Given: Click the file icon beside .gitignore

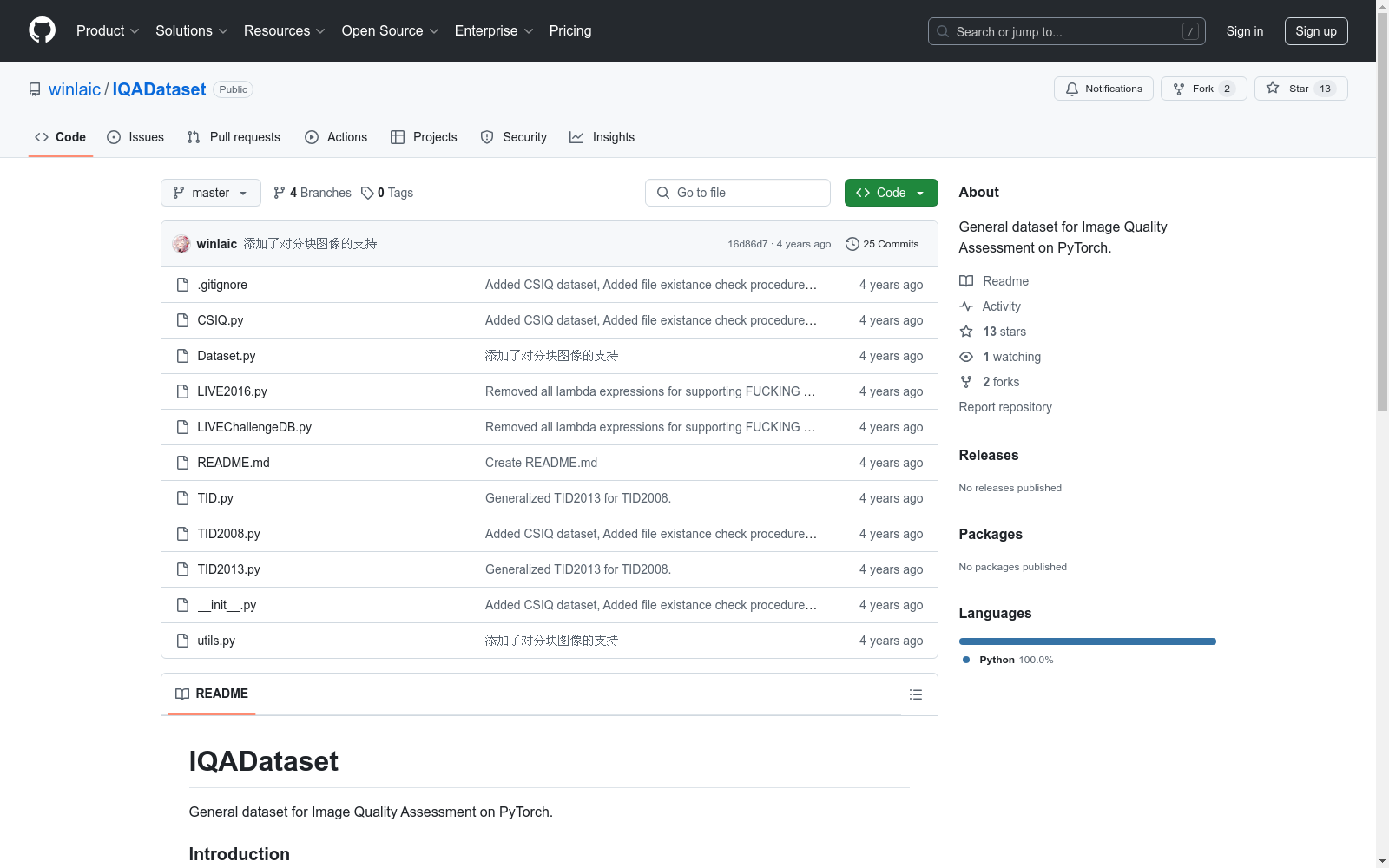Looking at the screenshot, I should (182, 285).
